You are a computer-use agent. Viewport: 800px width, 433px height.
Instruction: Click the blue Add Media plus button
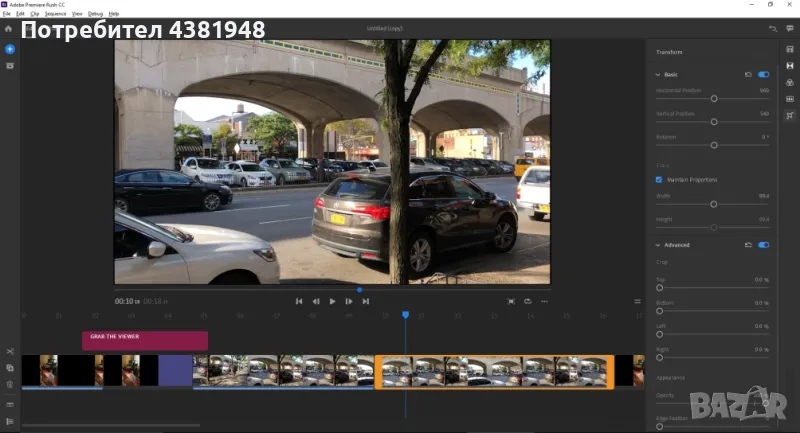pos(10,49)
